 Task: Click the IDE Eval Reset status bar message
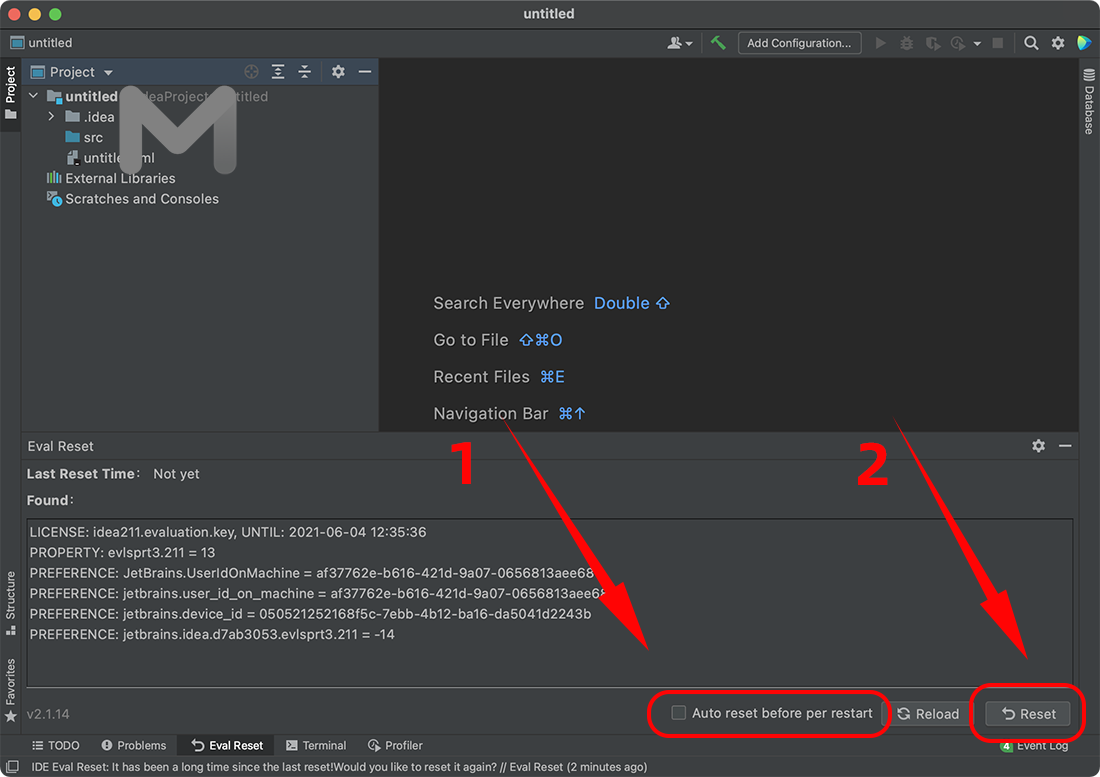339,766
